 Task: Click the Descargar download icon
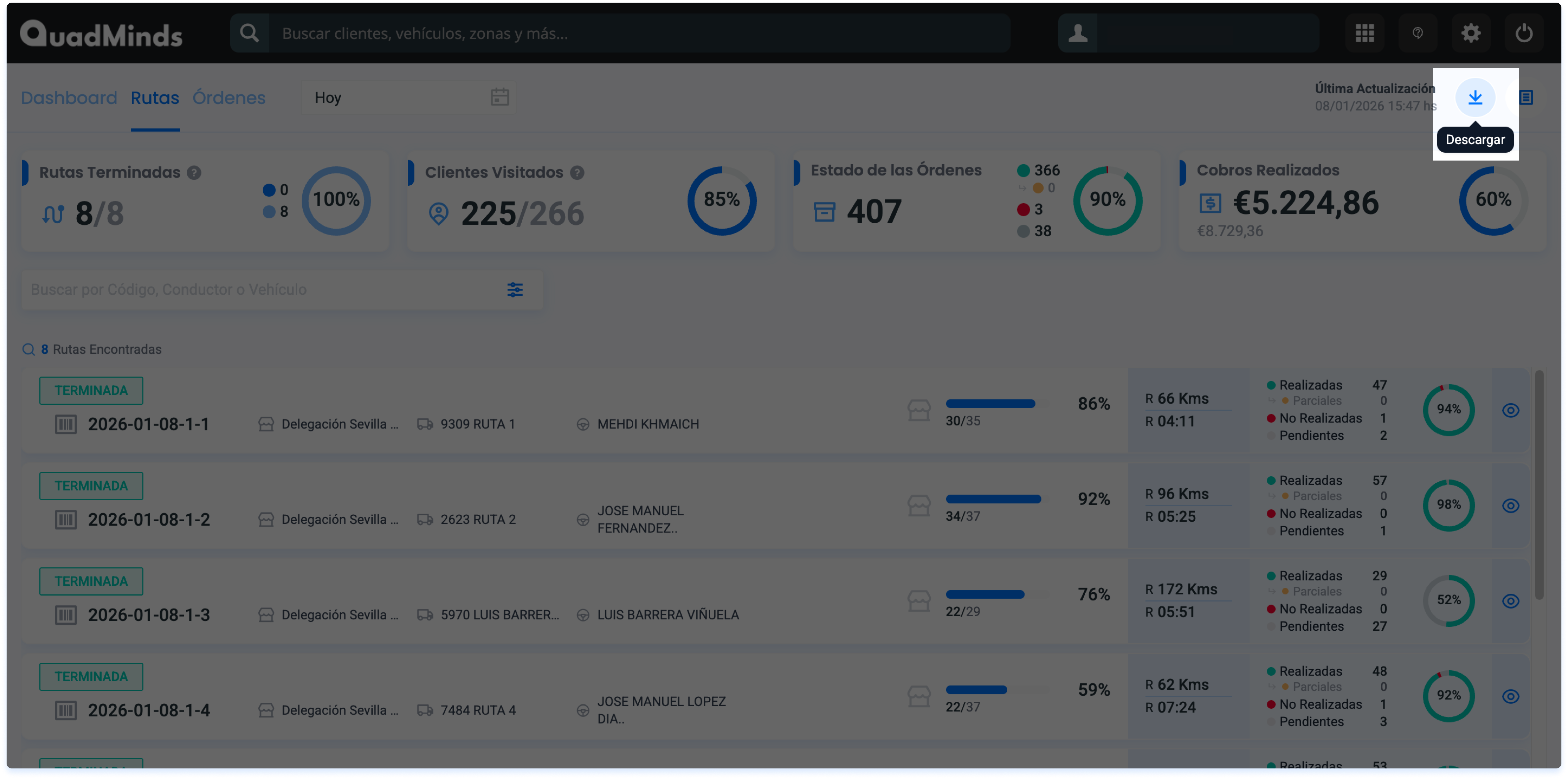pyautogui.click(x=1475, y=97)
